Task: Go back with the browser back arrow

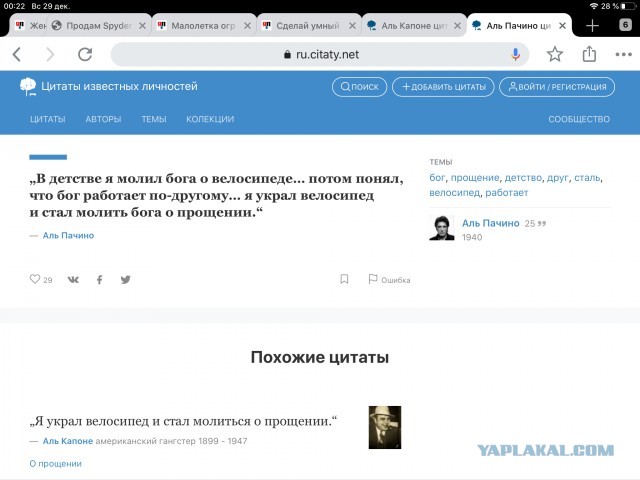Action: pos(17,54)
